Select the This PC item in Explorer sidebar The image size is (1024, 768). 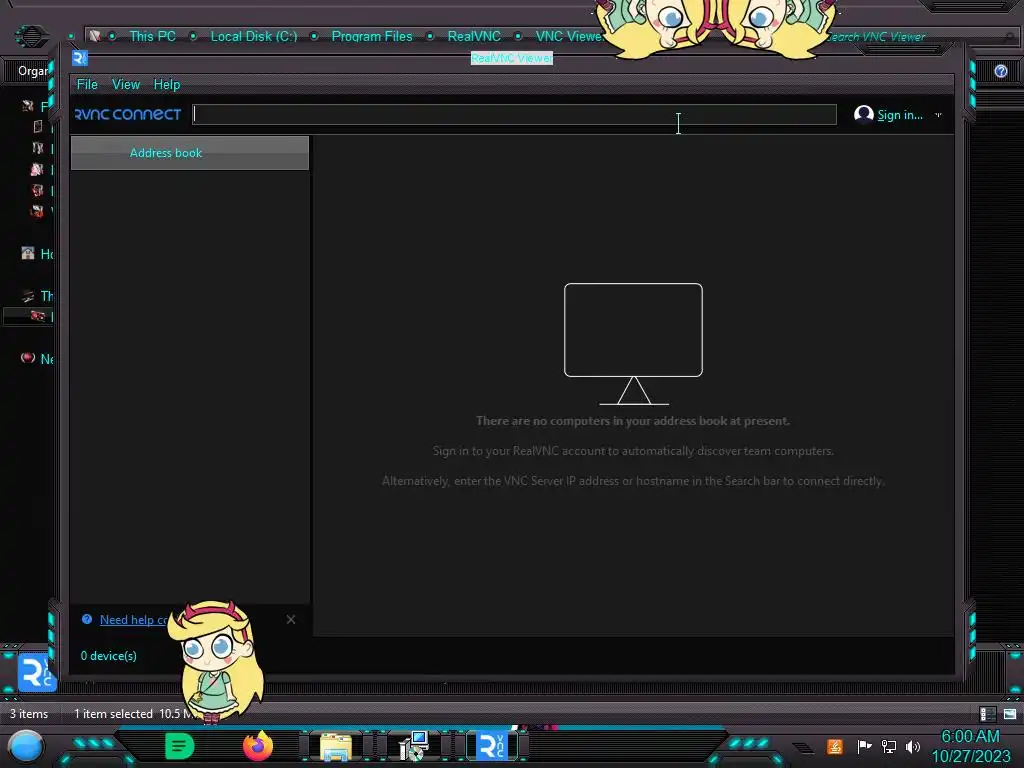37,296
